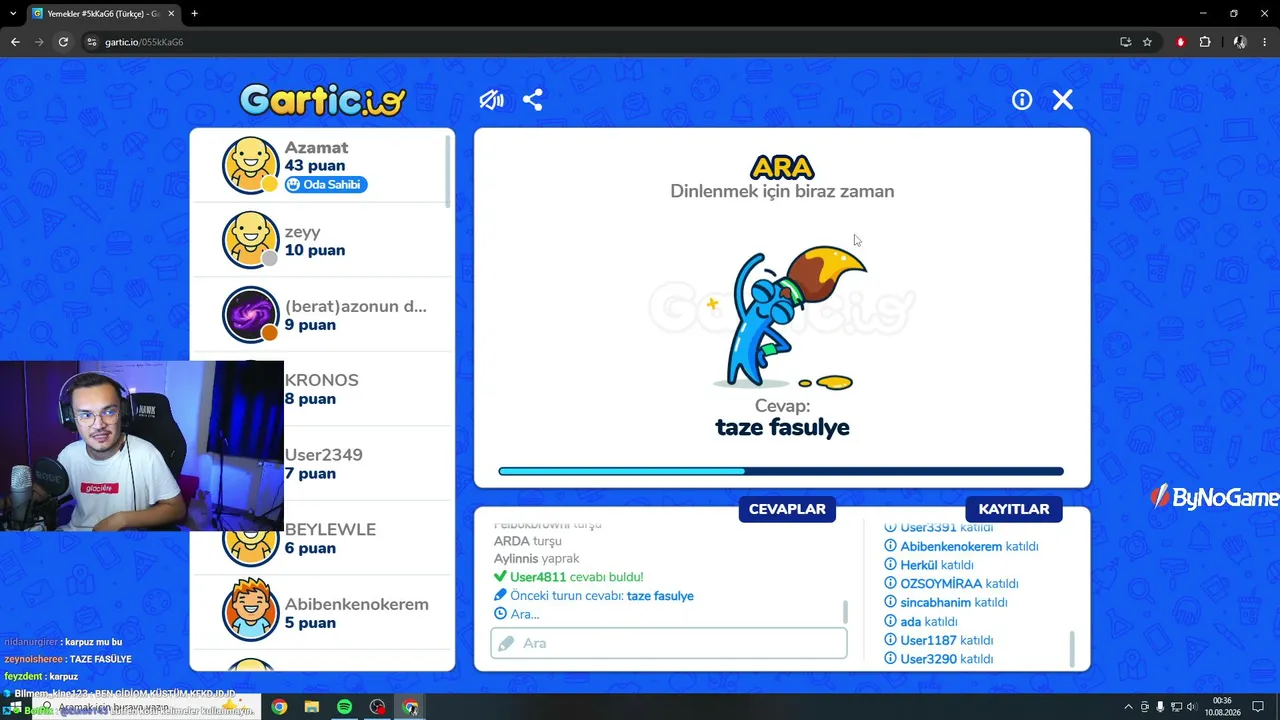Click the clock icon beside Ara...

500,614
